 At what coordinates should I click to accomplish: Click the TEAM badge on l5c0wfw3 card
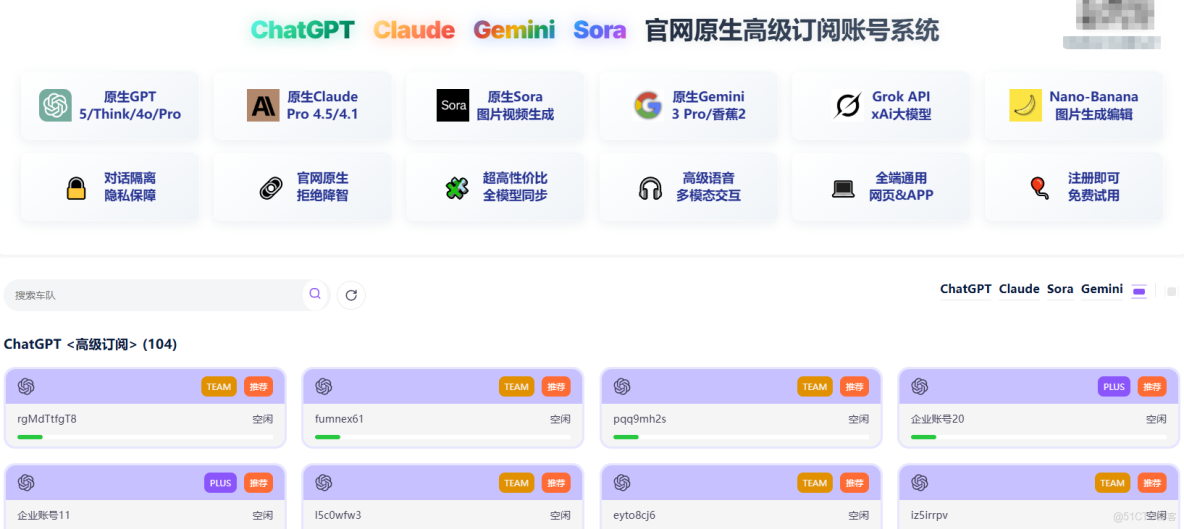point(516,483)
